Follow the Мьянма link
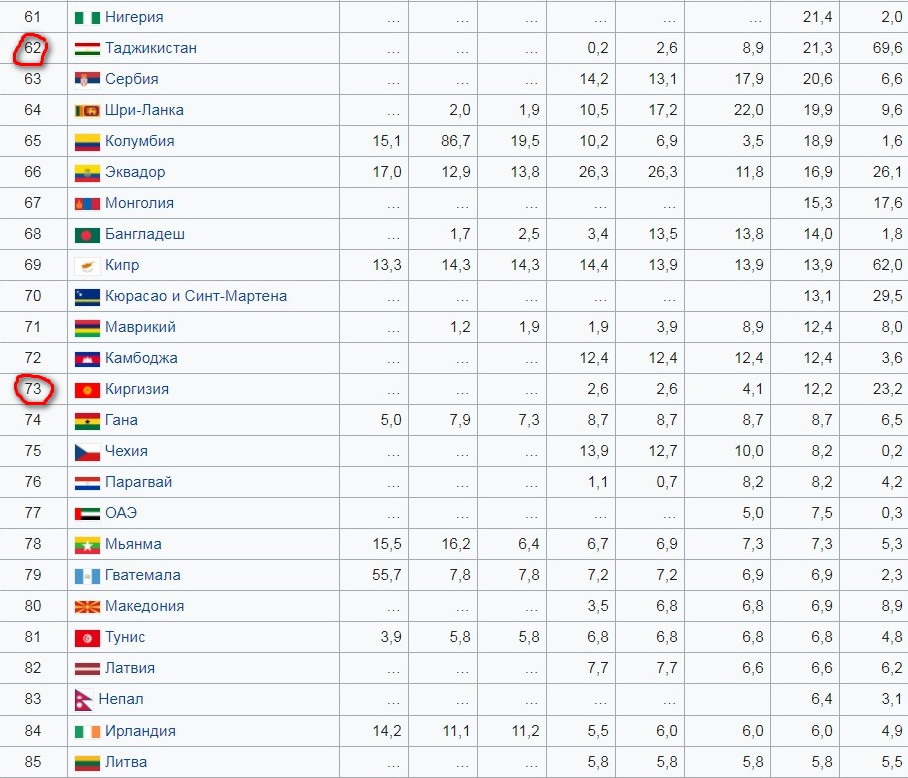 (133, 544)
